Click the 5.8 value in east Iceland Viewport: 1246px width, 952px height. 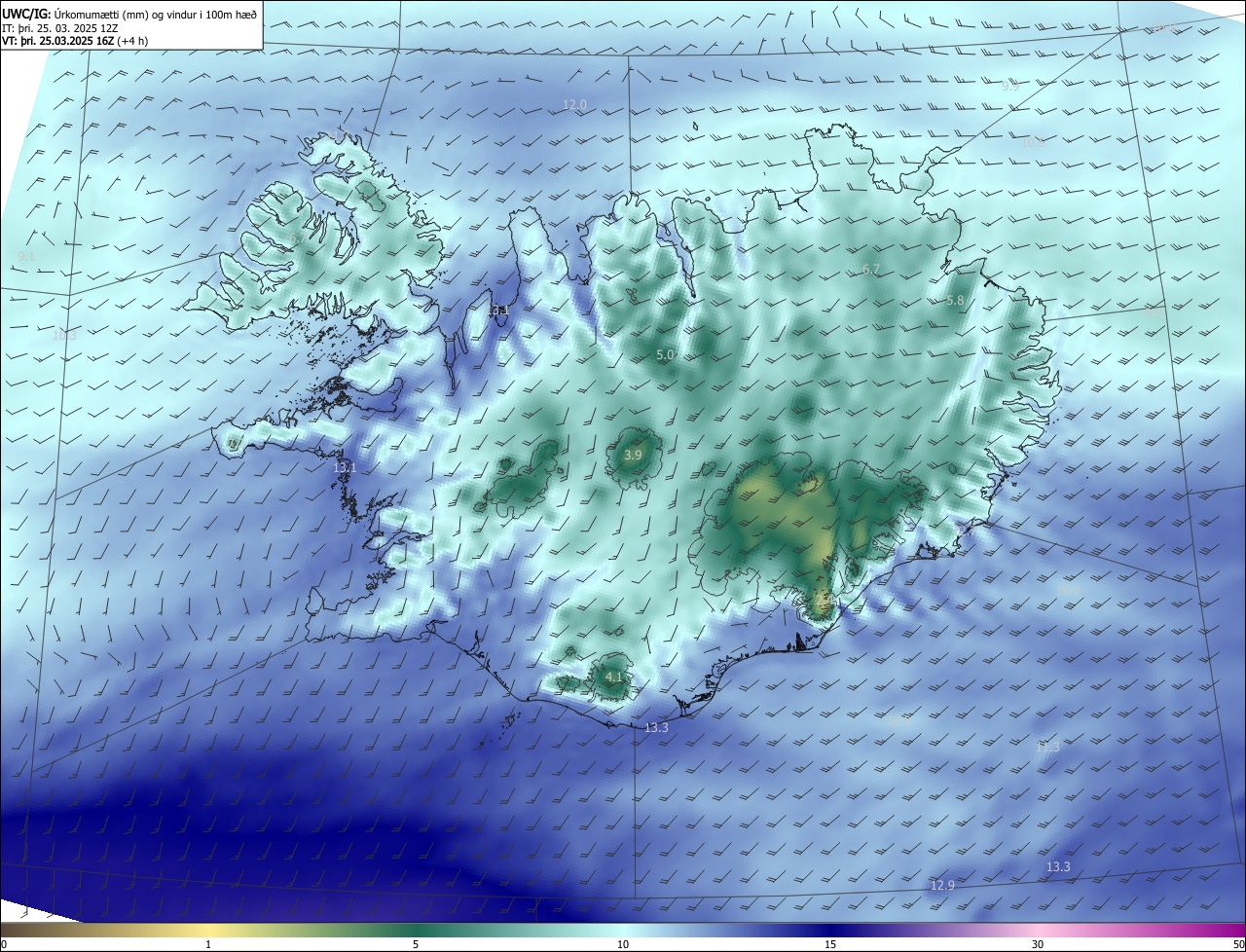click(x=955, y=301)
